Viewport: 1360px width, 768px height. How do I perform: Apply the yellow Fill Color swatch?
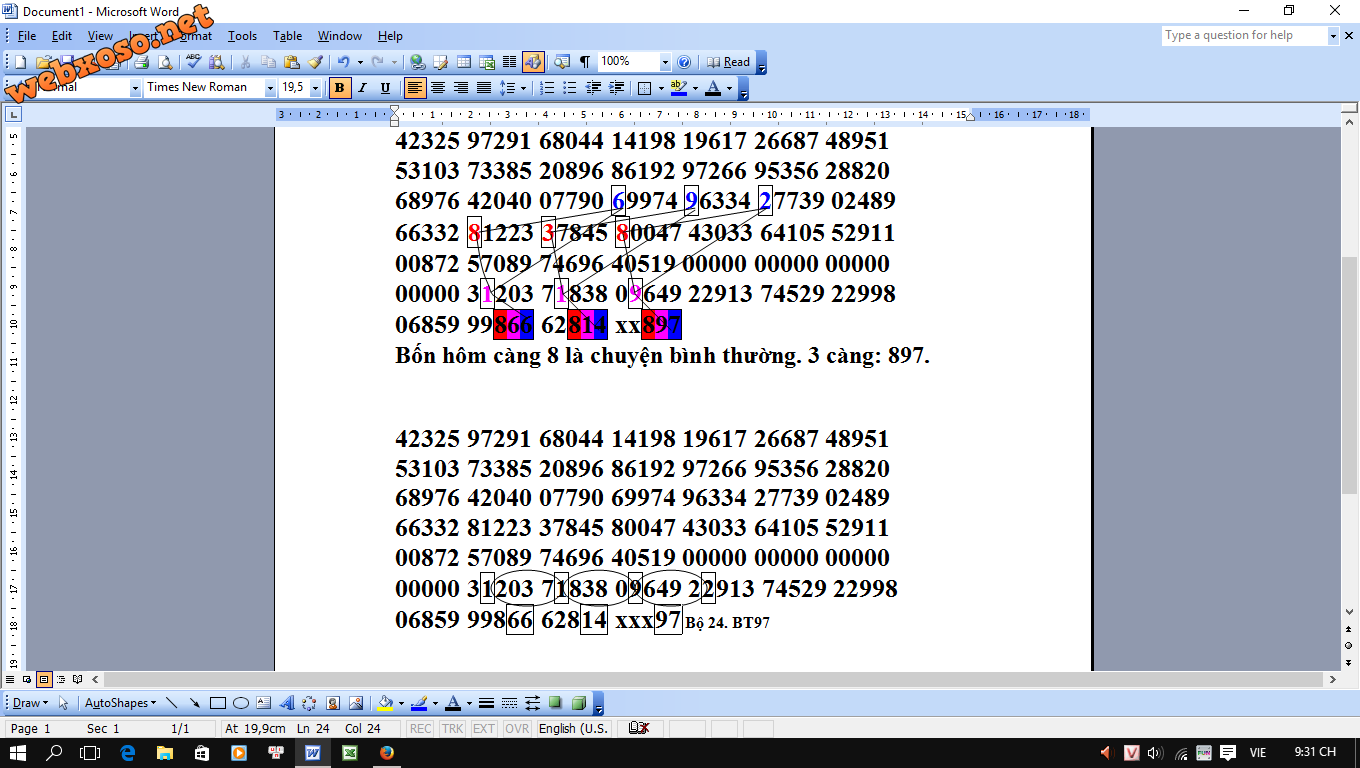click(x=385, y=703)
